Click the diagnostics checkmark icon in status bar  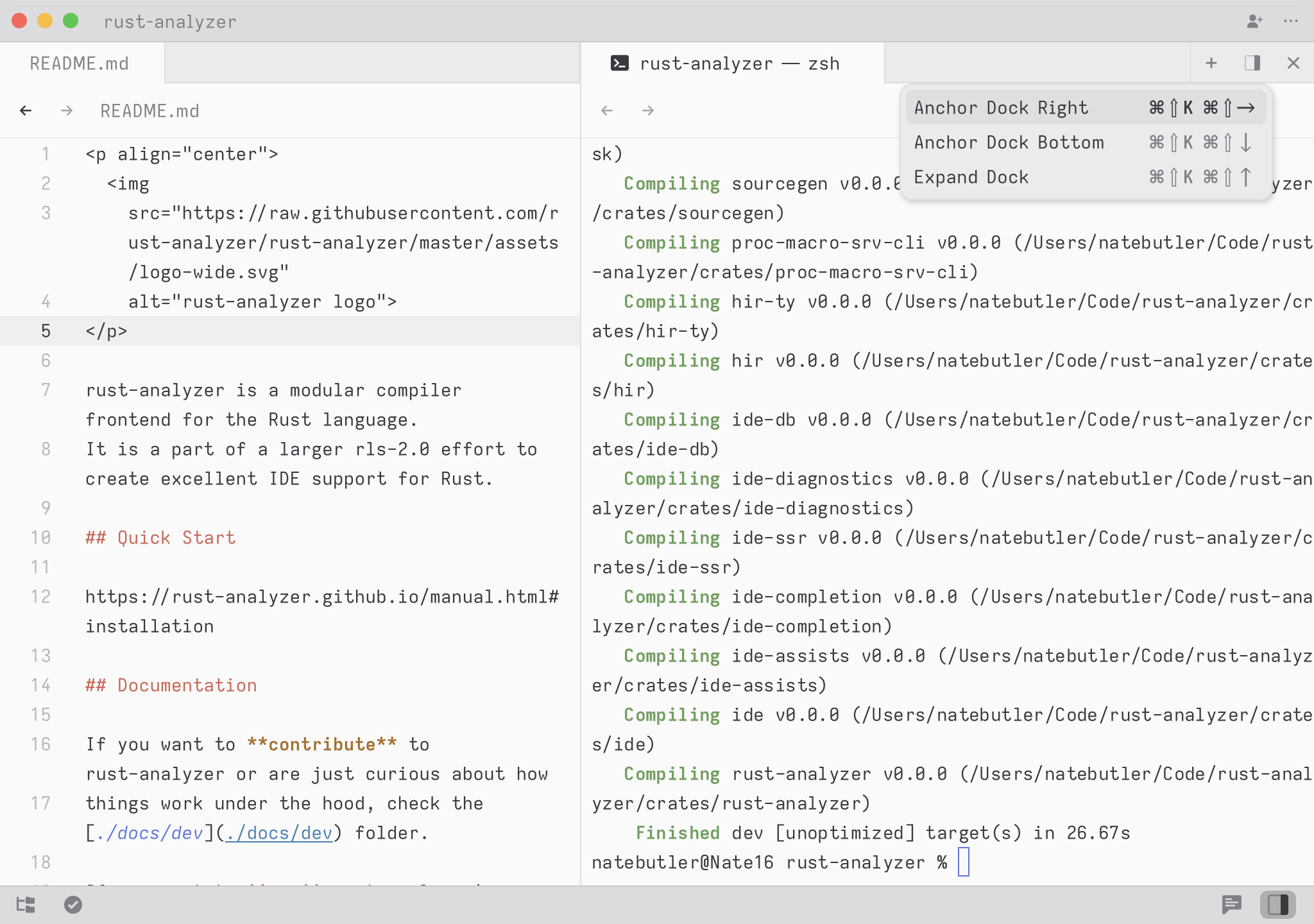click(73, 905)
